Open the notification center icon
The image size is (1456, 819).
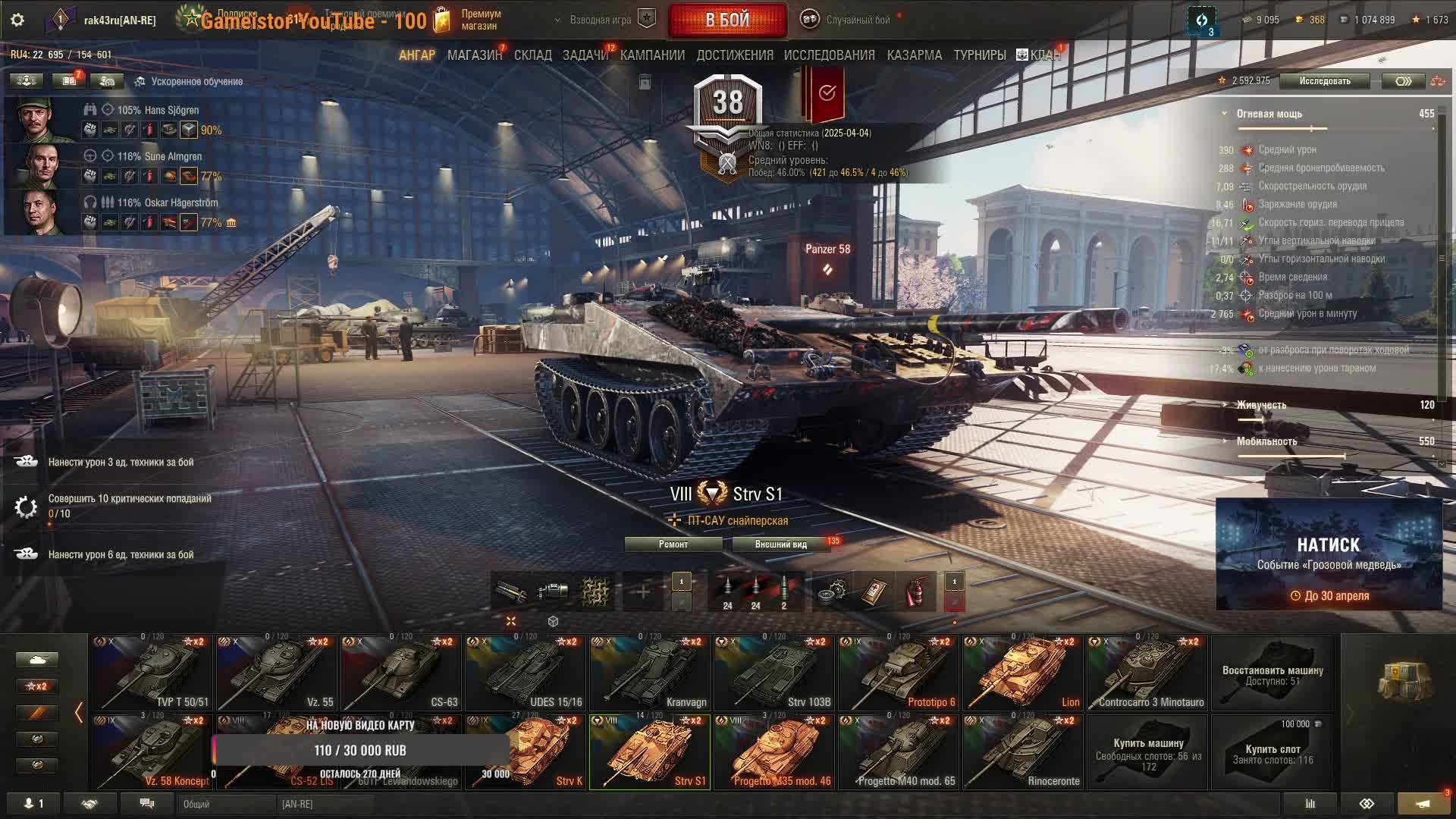coord(1423,804)
